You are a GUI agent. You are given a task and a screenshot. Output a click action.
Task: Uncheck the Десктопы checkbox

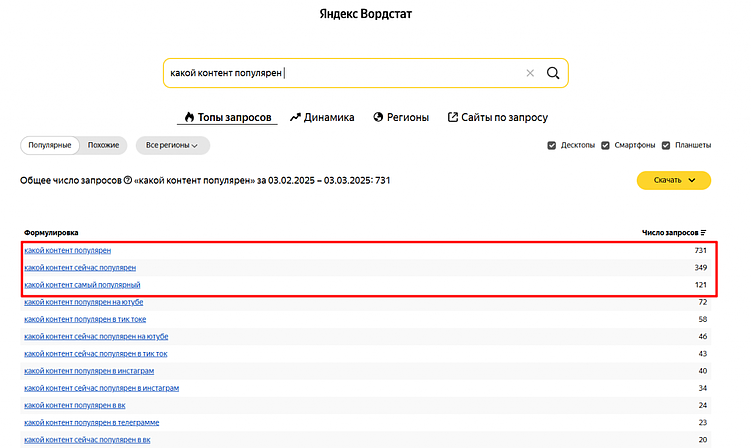pos(552,145)
